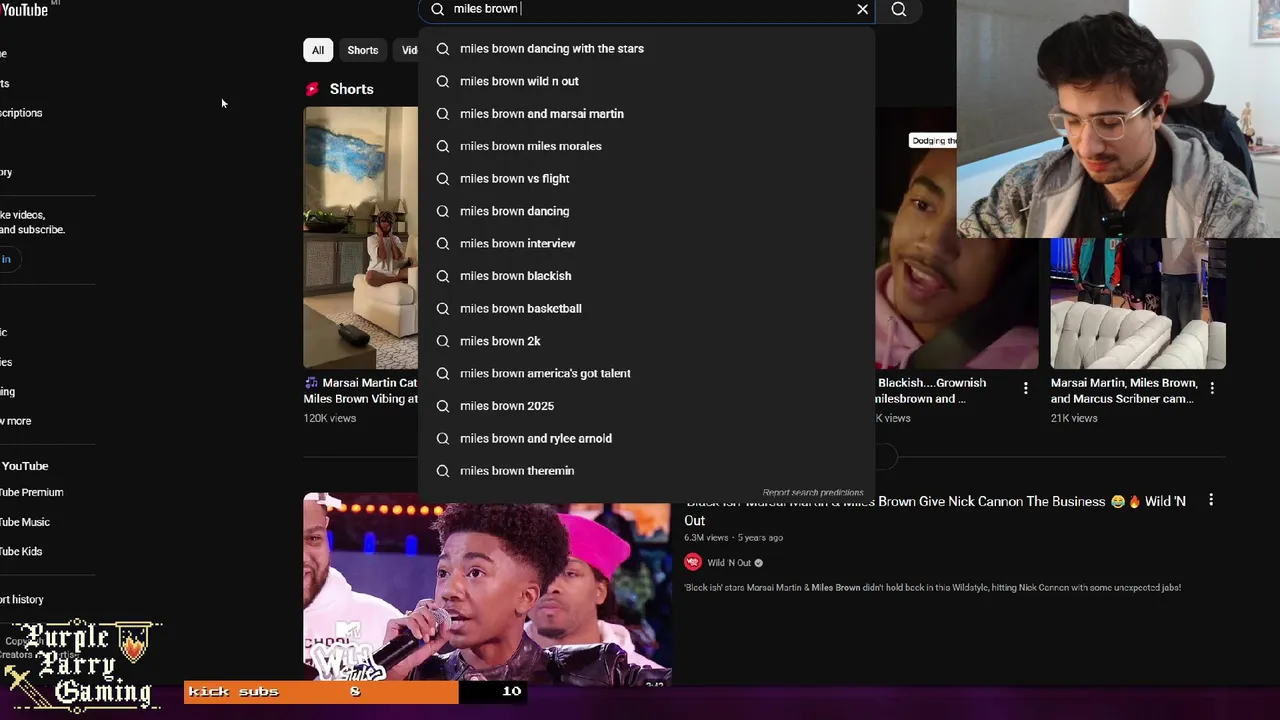Viewport: 1280px width, 720px height.
Task: Click search icon beside 'dancing with the stars'
Action: (x=443, y=49)
